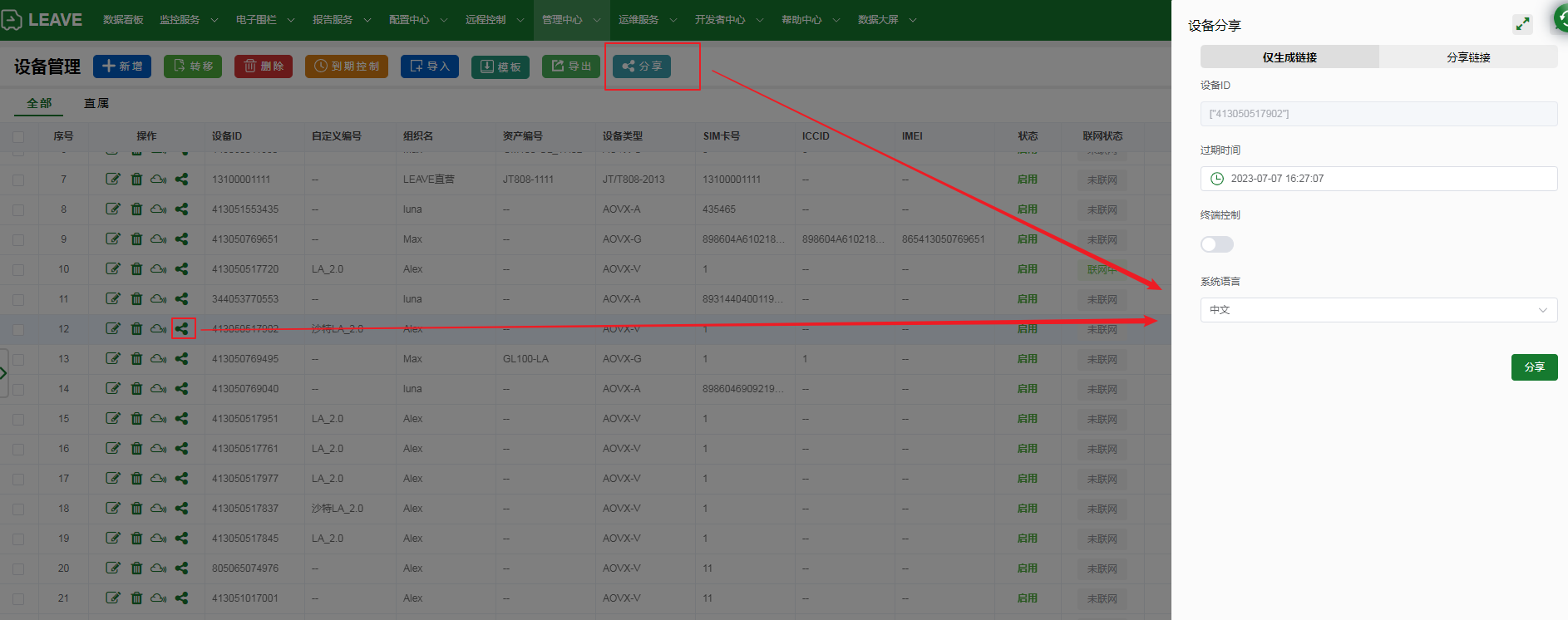Switch to the 分享链接 tab

tap(1468, 57)
